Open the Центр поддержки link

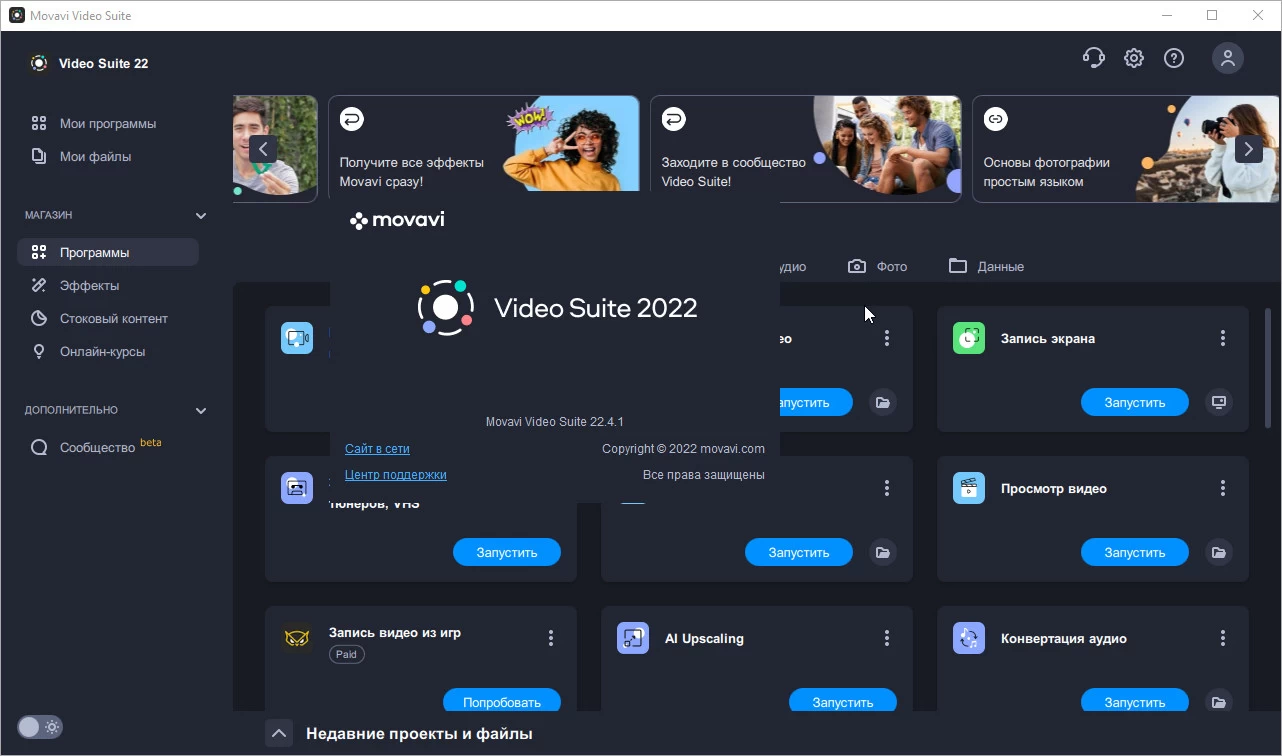tap(395, 475)
